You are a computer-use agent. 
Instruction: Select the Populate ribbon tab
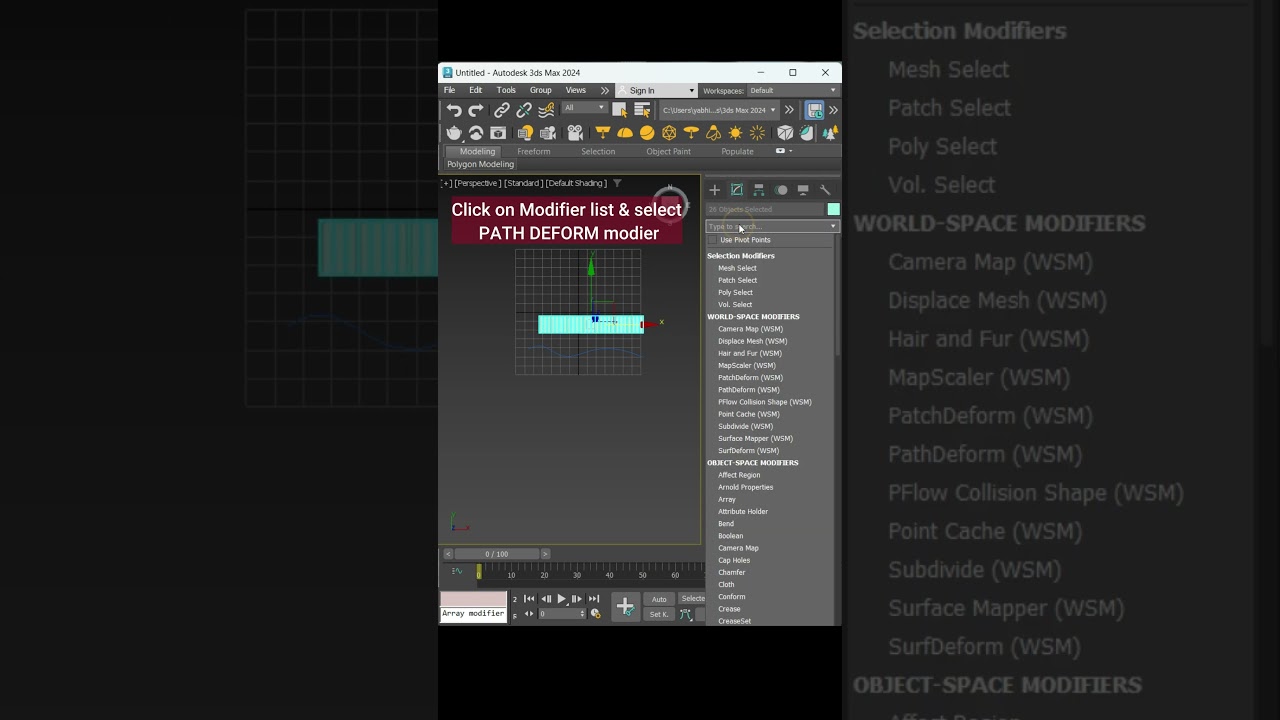738,152
